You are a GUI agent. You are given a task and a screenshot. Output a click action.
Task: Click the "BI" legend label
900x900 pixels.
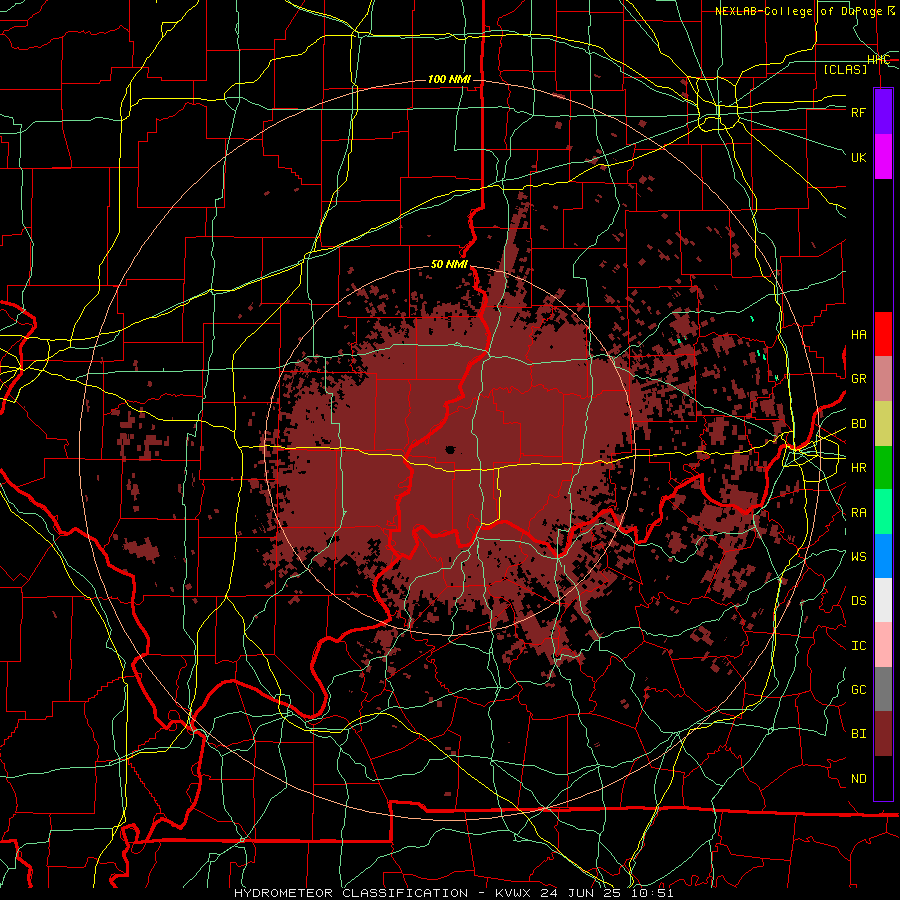tap(858, 734)
